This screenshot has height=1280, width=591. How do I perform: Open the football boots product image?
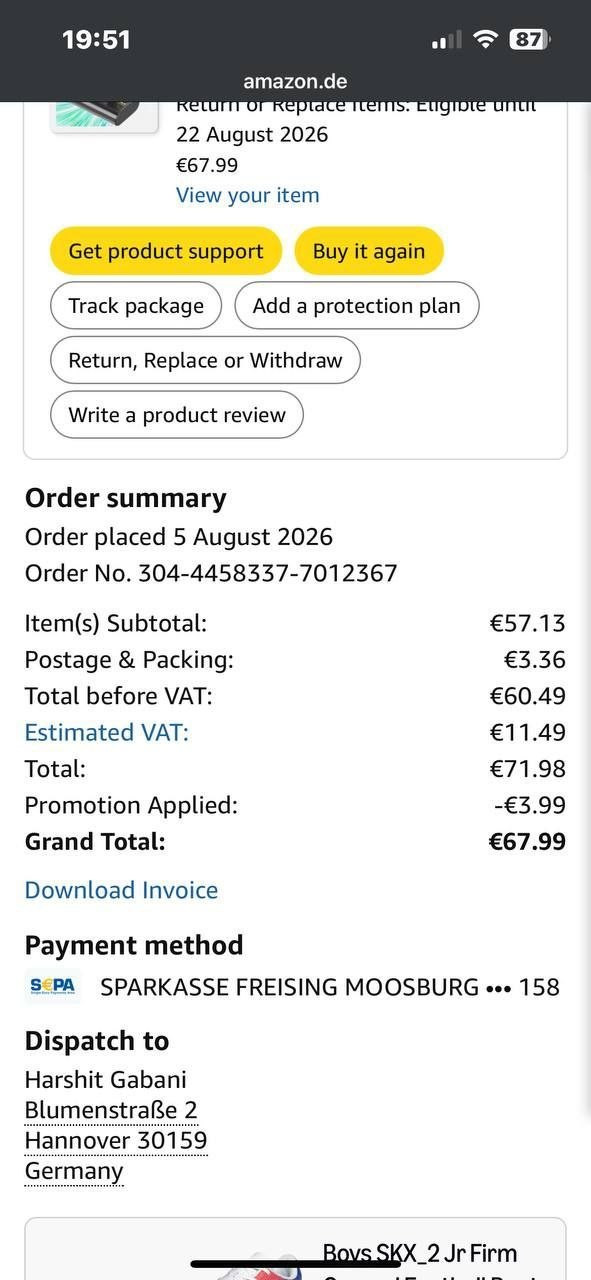[x=255, y=1263]
